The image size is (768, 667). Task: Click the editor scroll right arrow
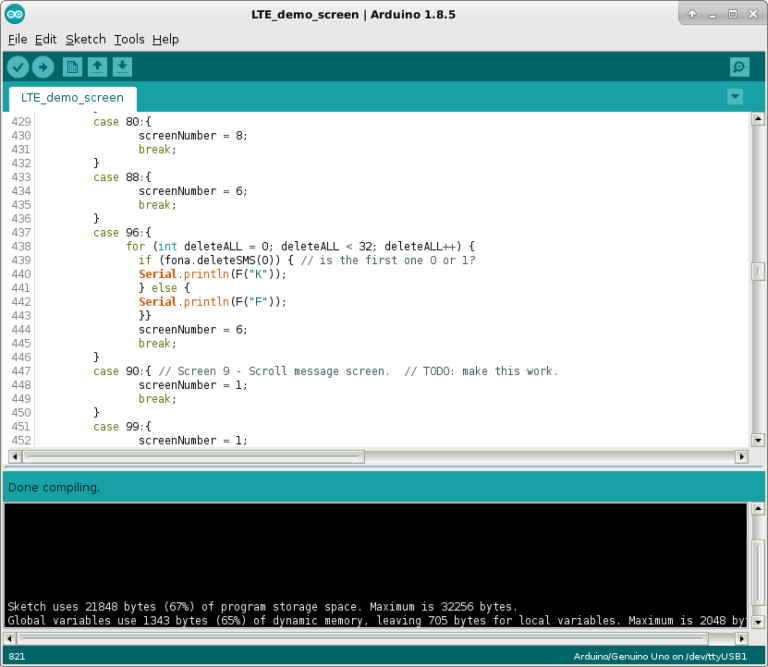[x=741, y=457]
